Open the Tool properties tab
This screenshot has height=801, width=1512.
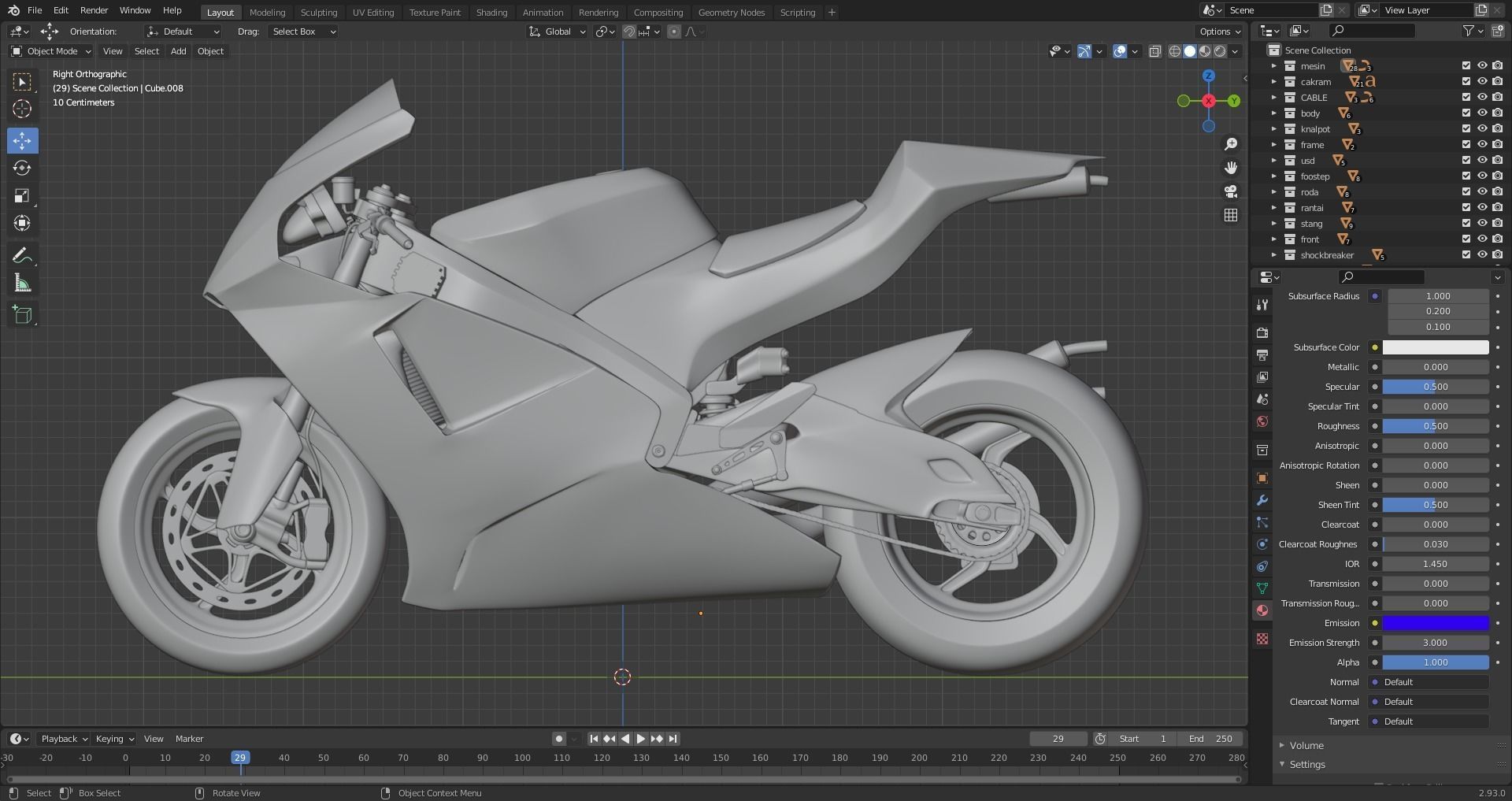1262,305
